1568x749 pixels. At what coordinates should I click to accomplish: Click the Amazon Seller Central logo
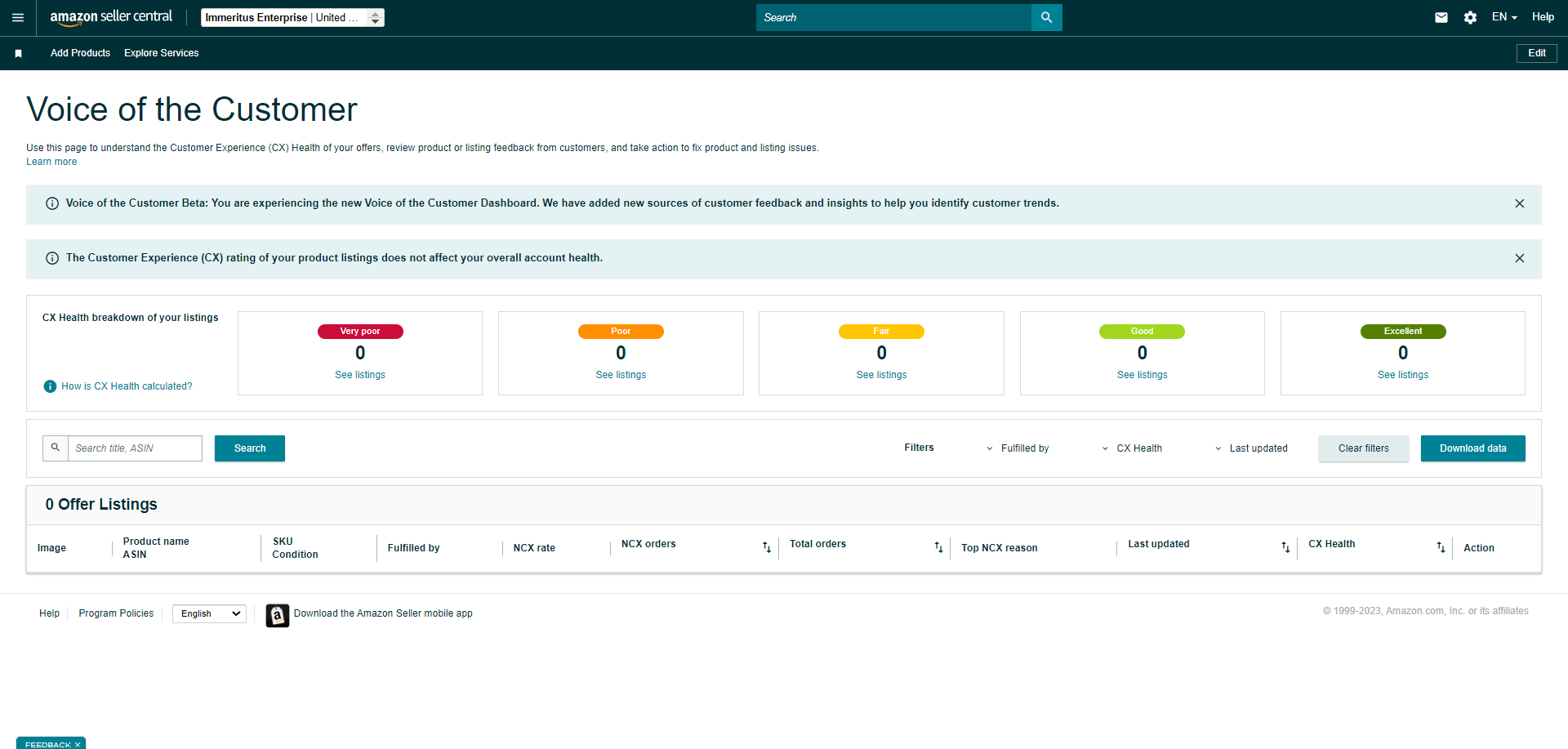(111, 17)
